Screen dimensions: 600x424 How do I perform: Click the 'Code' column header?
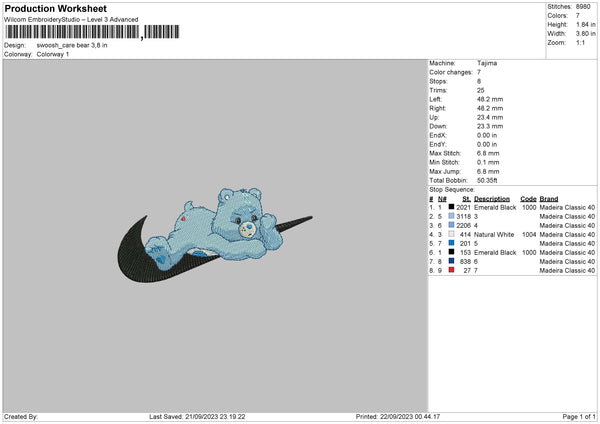[528, 199]
